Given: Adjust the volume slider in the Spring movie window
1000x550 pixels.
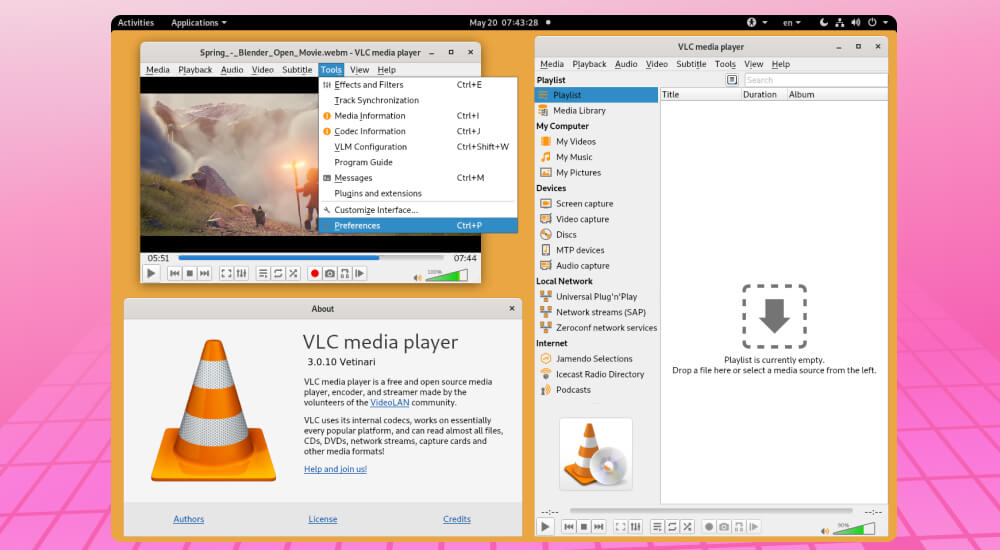Looking at the screenshot, I should tap(446, 276).
